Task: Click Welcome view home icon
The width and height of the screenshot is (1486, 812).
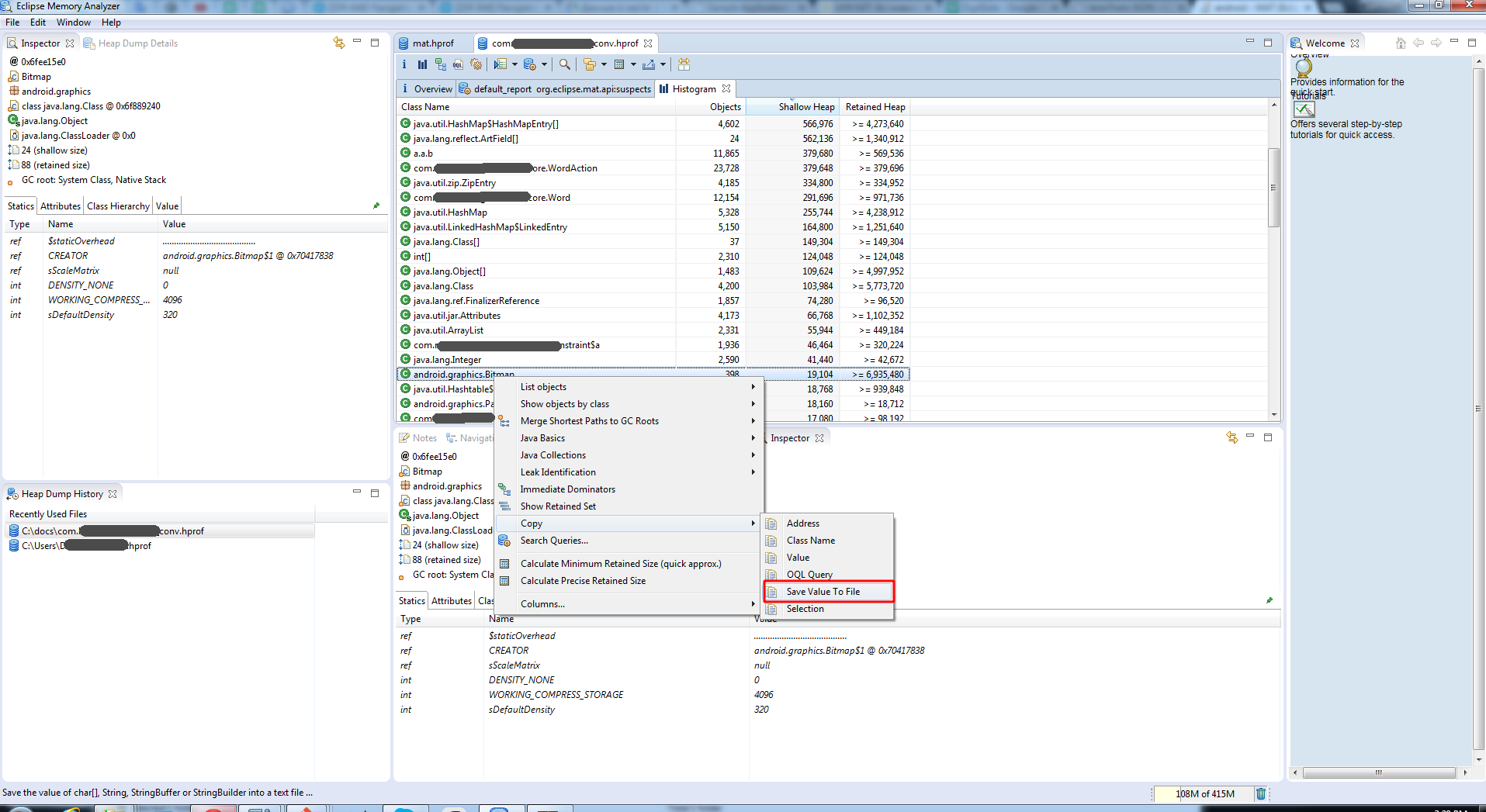Action: tap(1401, 43)
